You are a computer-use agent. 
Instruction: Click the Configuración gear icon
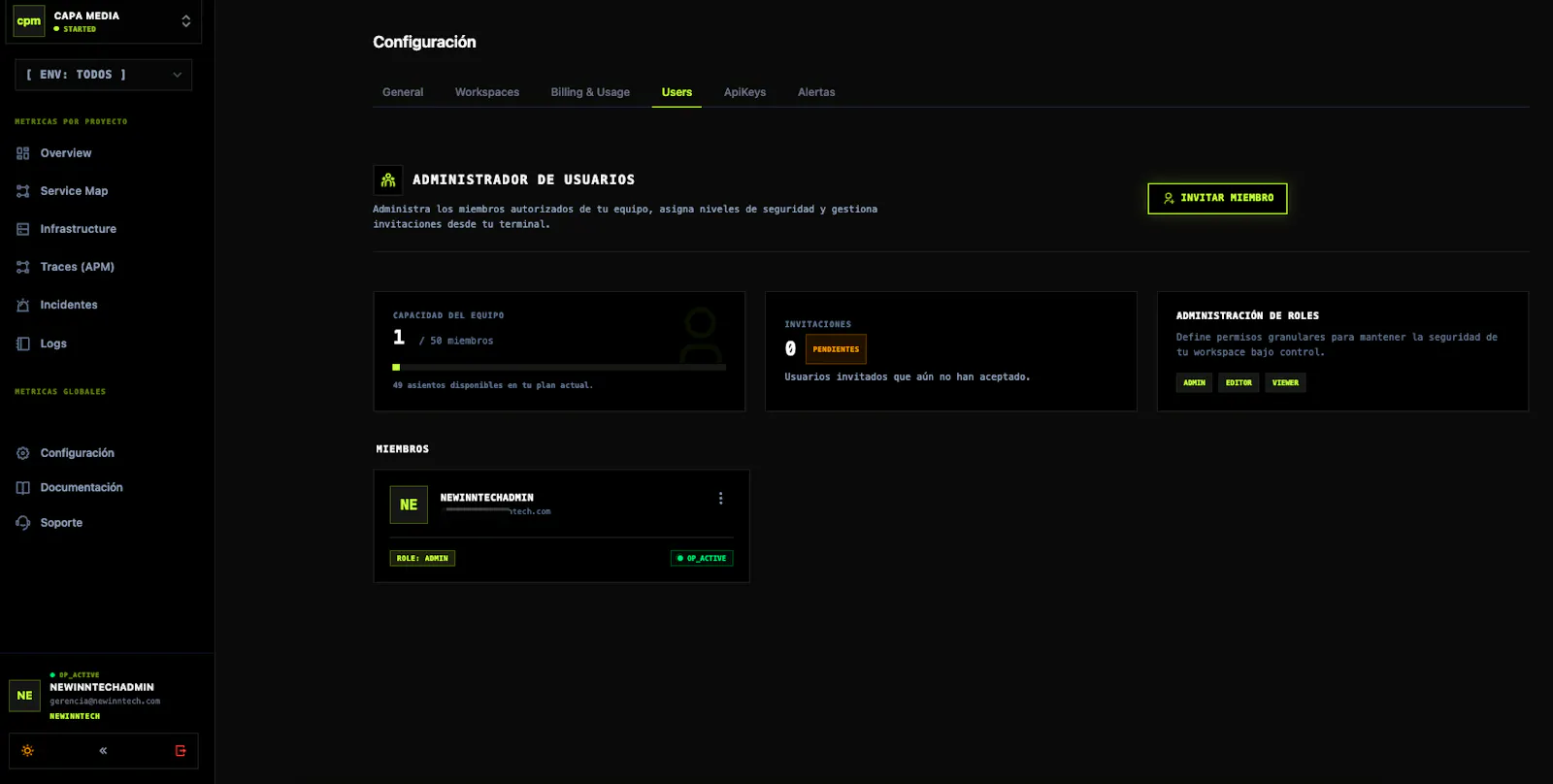click(23, 453)
